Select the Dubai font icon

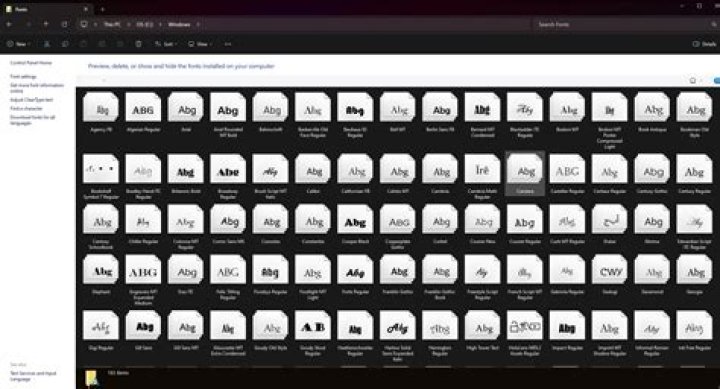point(609,220)
